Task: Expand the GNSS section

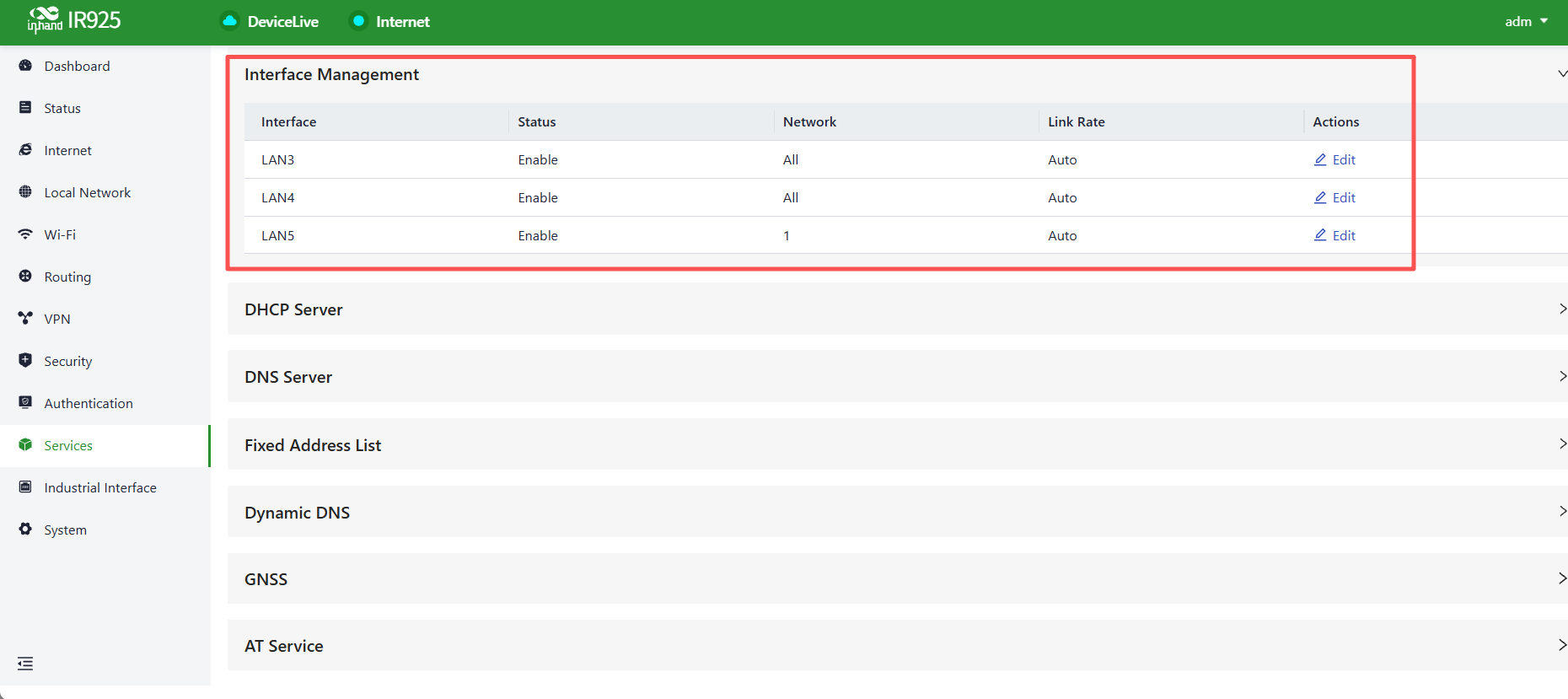Action: click(1562, 578)
